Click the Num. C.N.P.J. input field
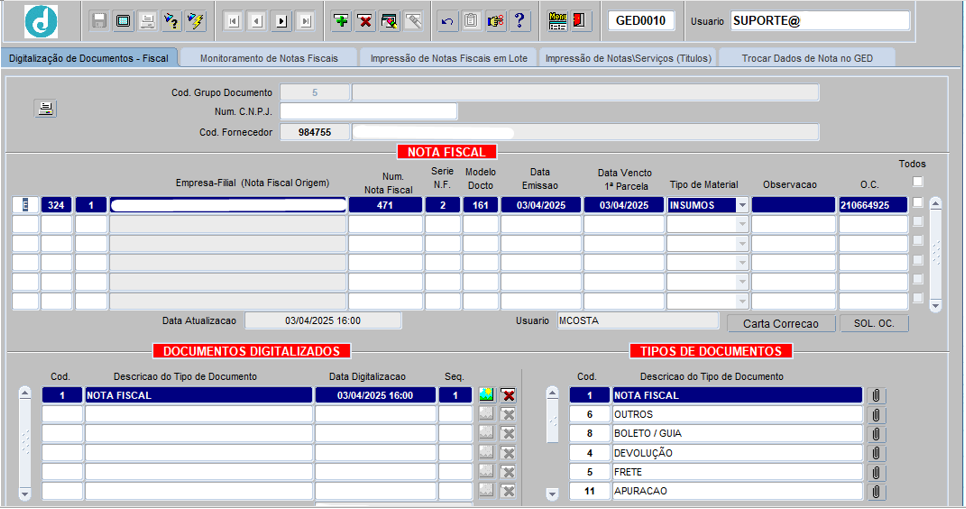Viewport: 966px width, 509px height. (368, 111)
